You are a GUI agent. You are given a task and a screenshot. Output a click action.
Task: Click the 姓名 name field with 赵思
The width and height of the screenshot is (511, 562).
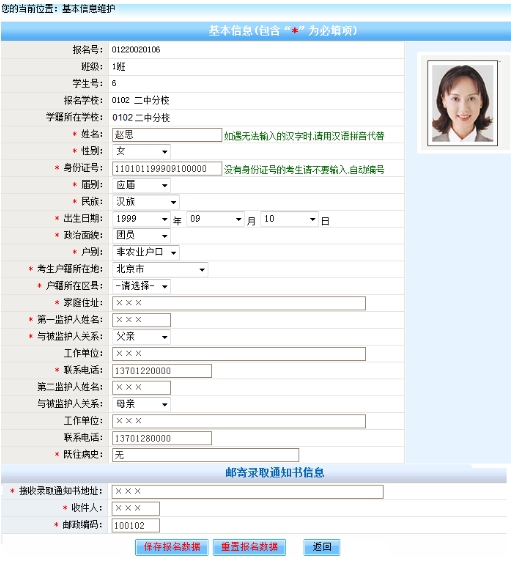(167, 135)
